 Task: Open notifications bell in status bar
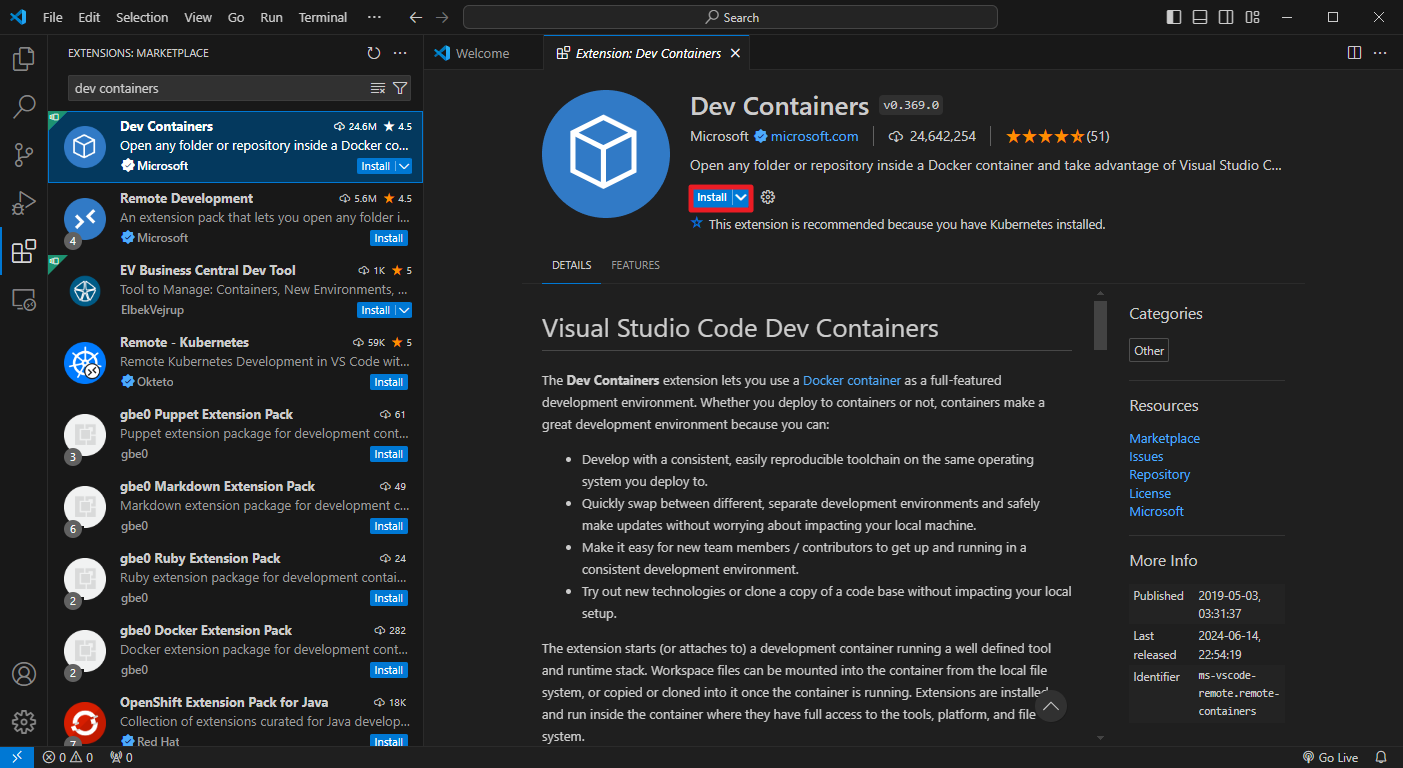[1381, 757]
